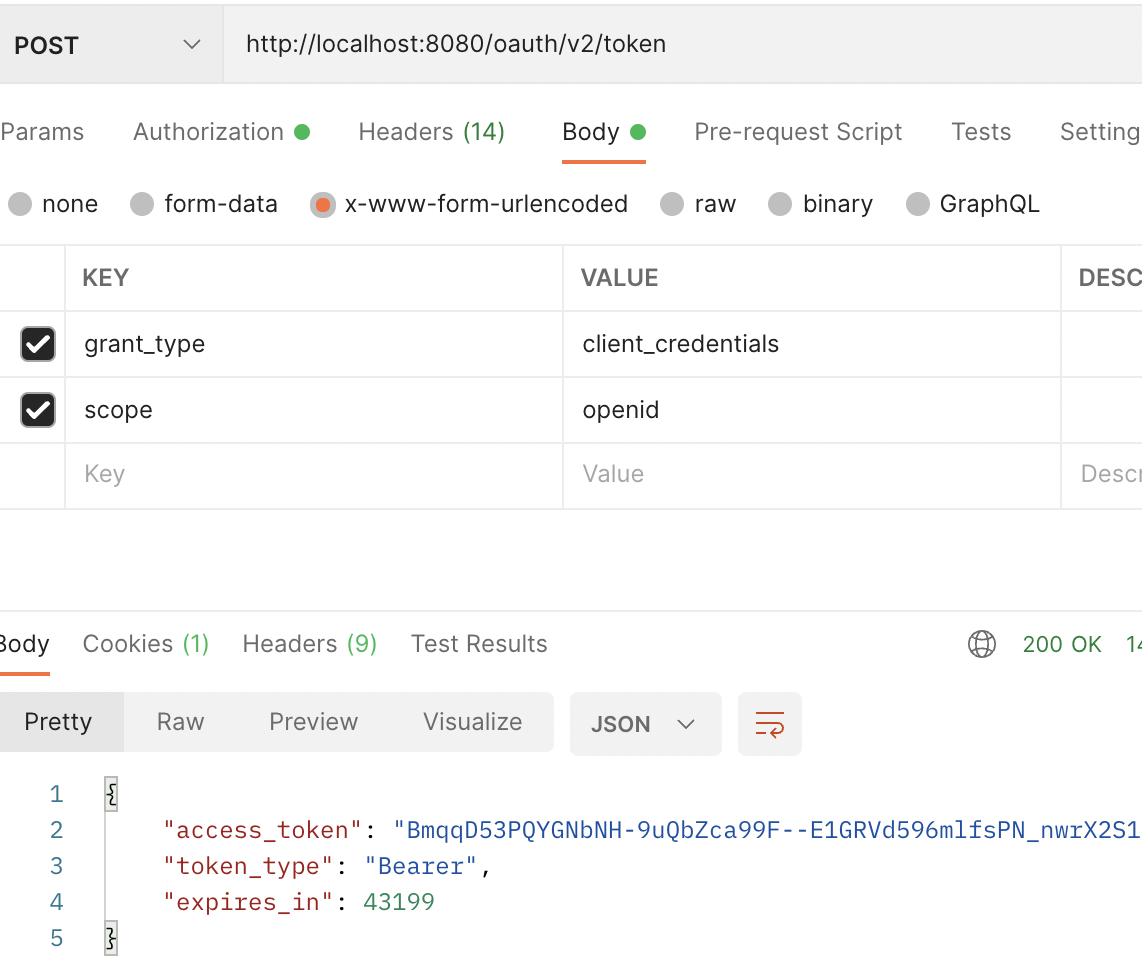Select the none body option
This screenshot has width=1142, height=980.
pos(20,204)
